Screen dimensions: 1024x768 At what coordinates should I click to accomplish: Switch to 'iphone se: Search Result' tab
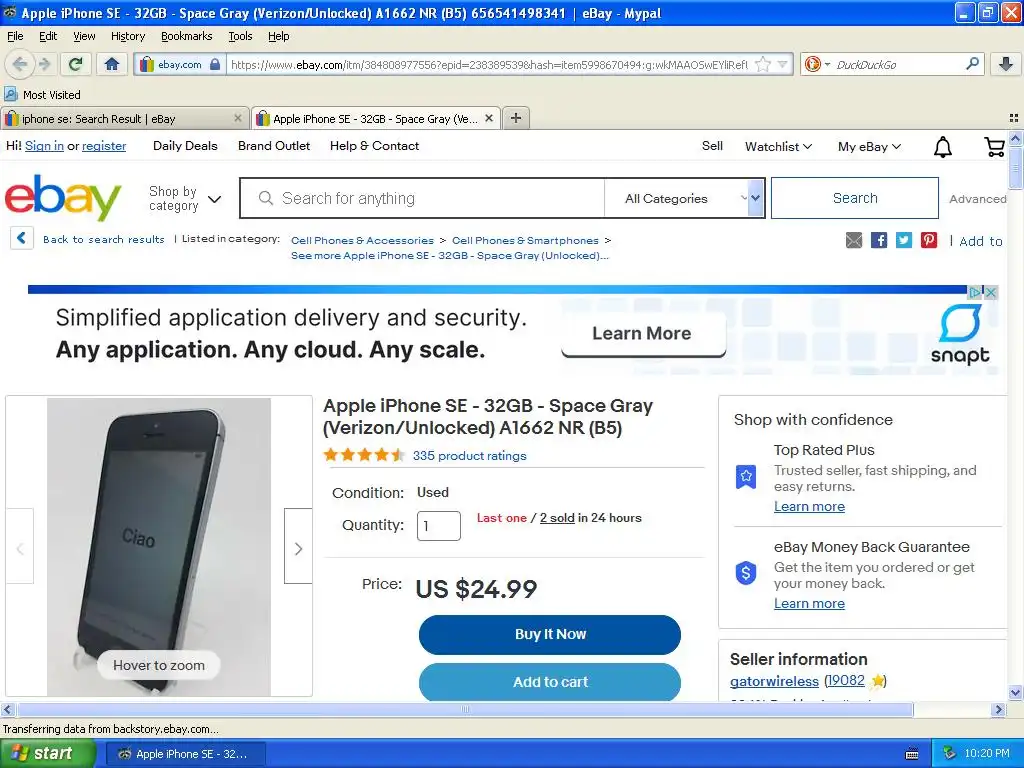coord(124,118)
